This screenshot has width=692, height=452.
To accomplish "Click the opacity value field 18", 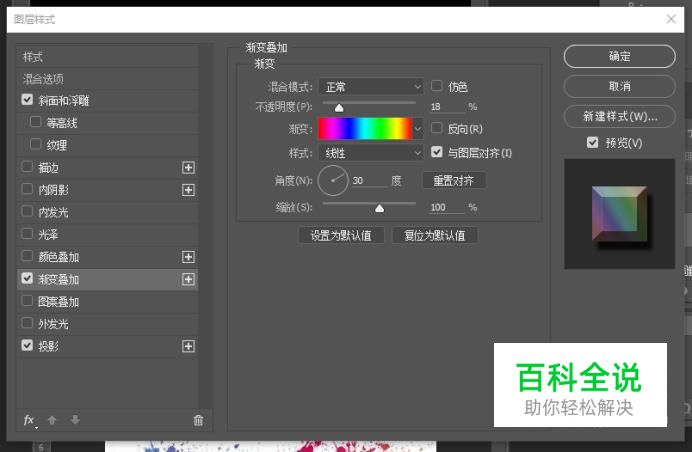I will pyautogui.click(x=447, y=107).
